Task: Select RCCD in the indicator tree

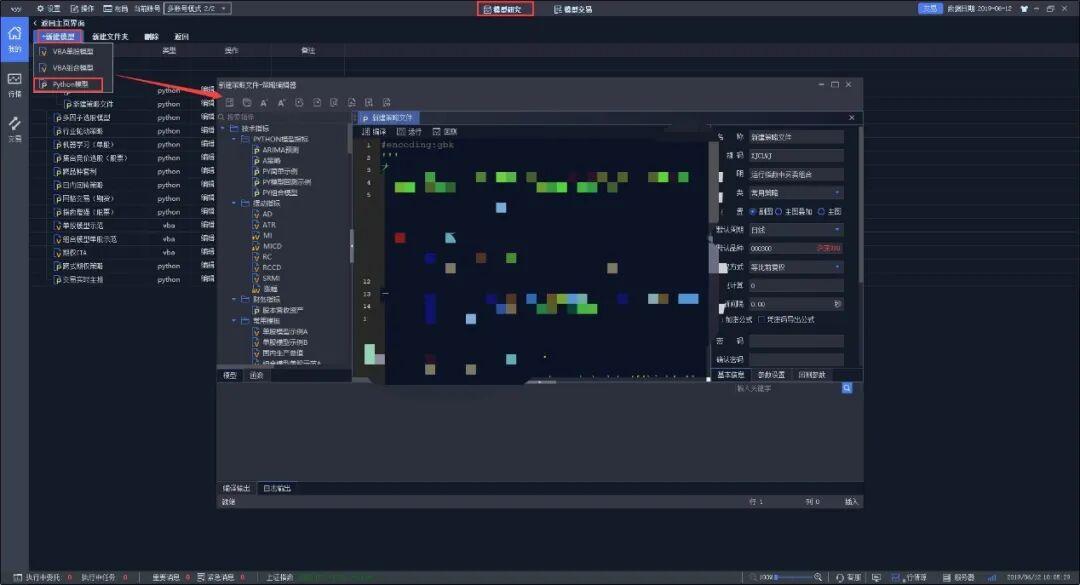Action: (x=272, y=267)
